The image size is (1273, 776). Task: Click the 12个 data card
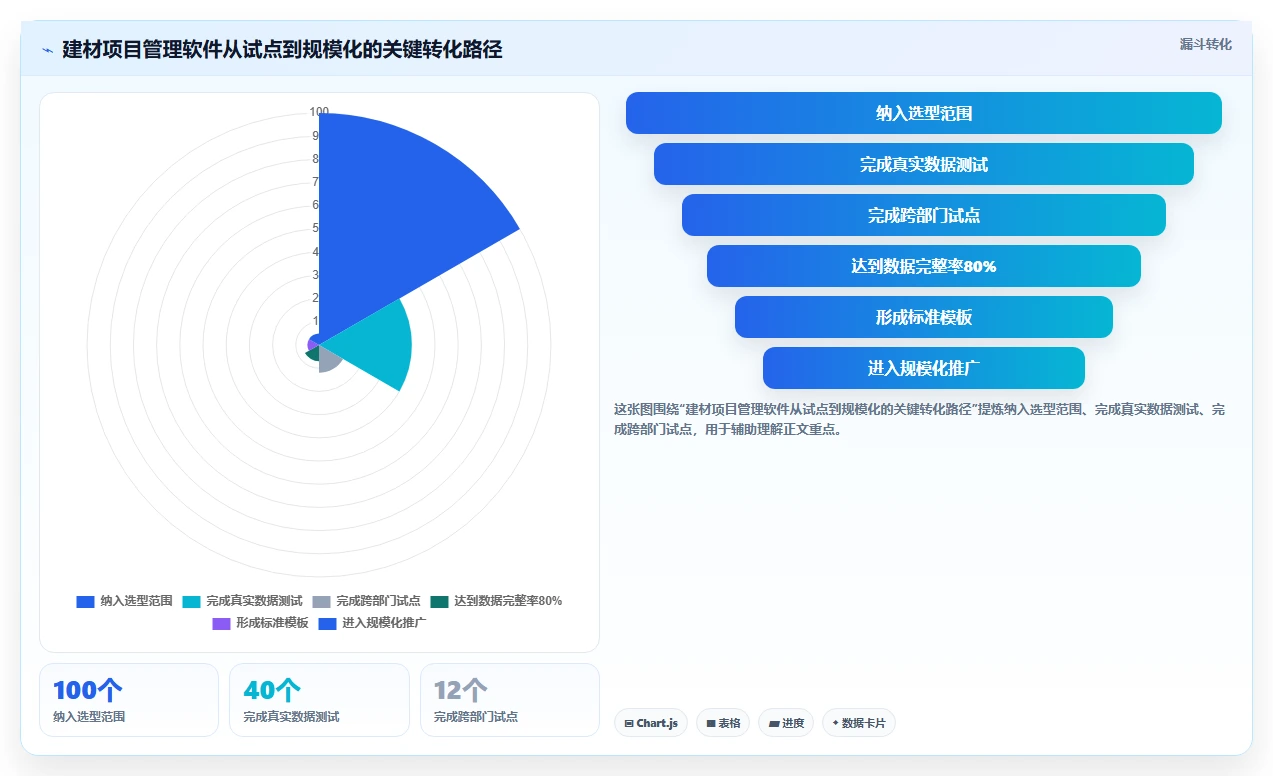pos(510,700)
